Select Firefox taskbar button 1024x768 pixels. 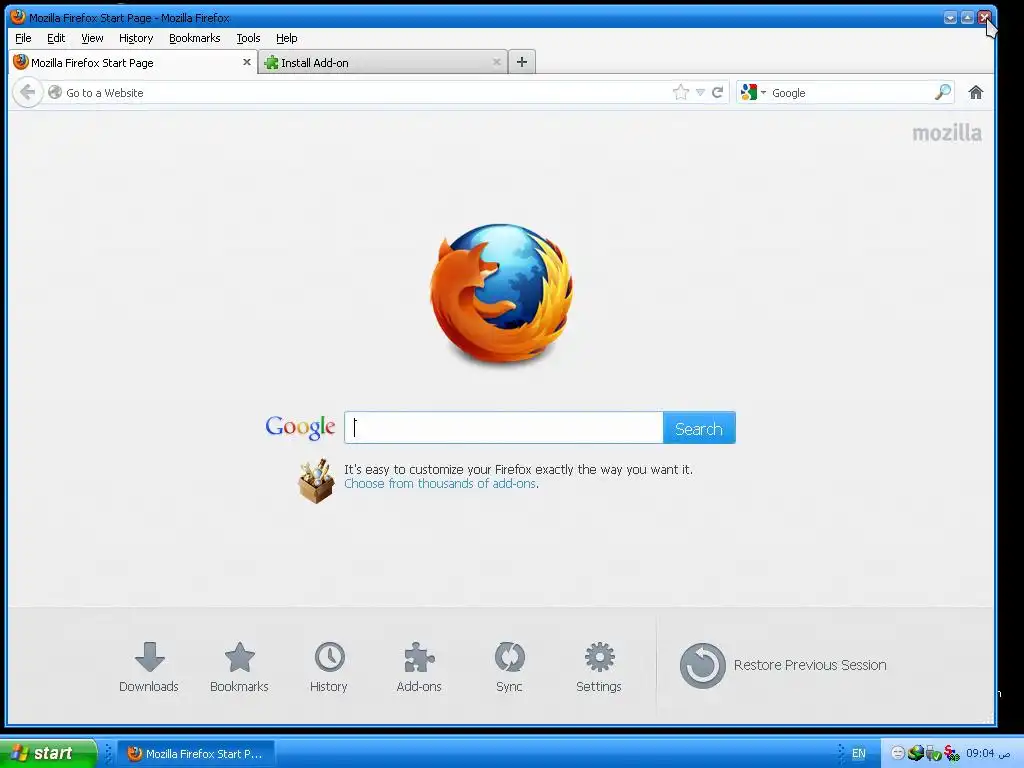(x=197, y=754)
